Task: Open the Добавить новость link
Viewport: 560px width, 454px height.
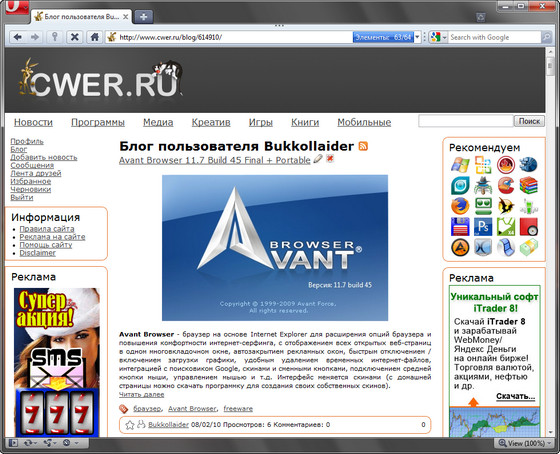Action: [44, 157]
